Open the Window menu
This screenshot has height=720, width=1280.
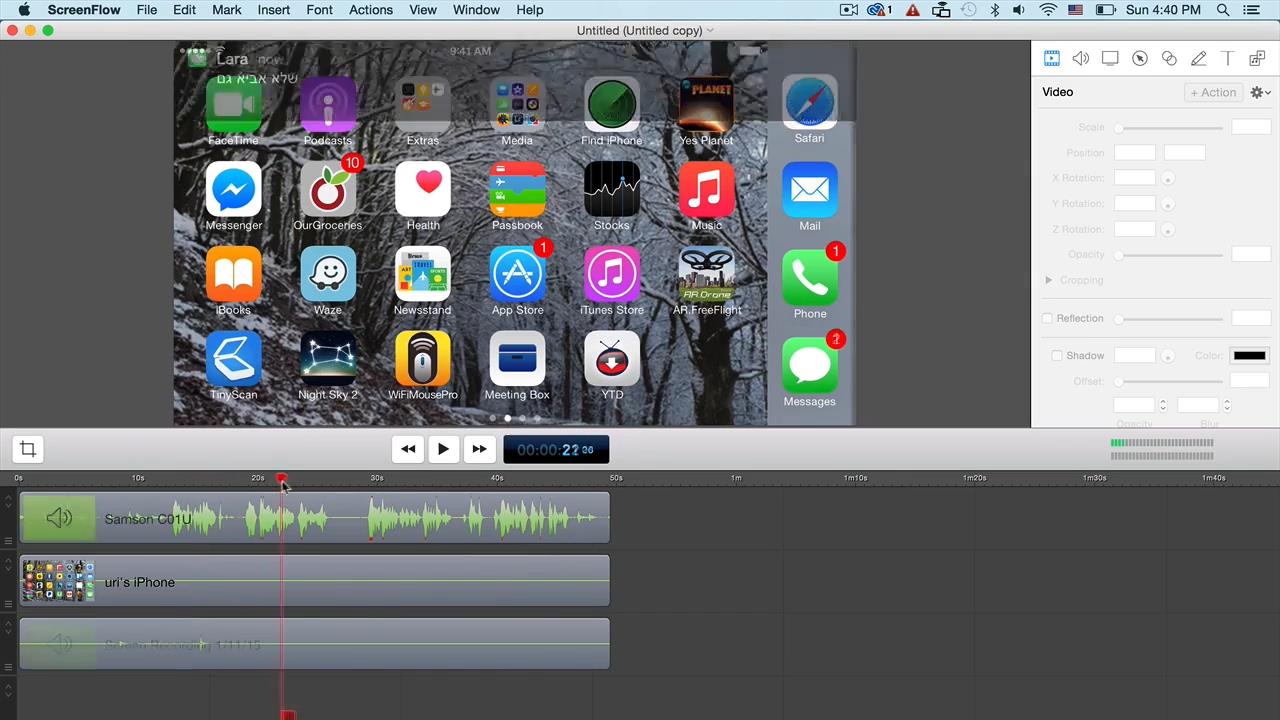pyautogui.click(x=476, y=10)
